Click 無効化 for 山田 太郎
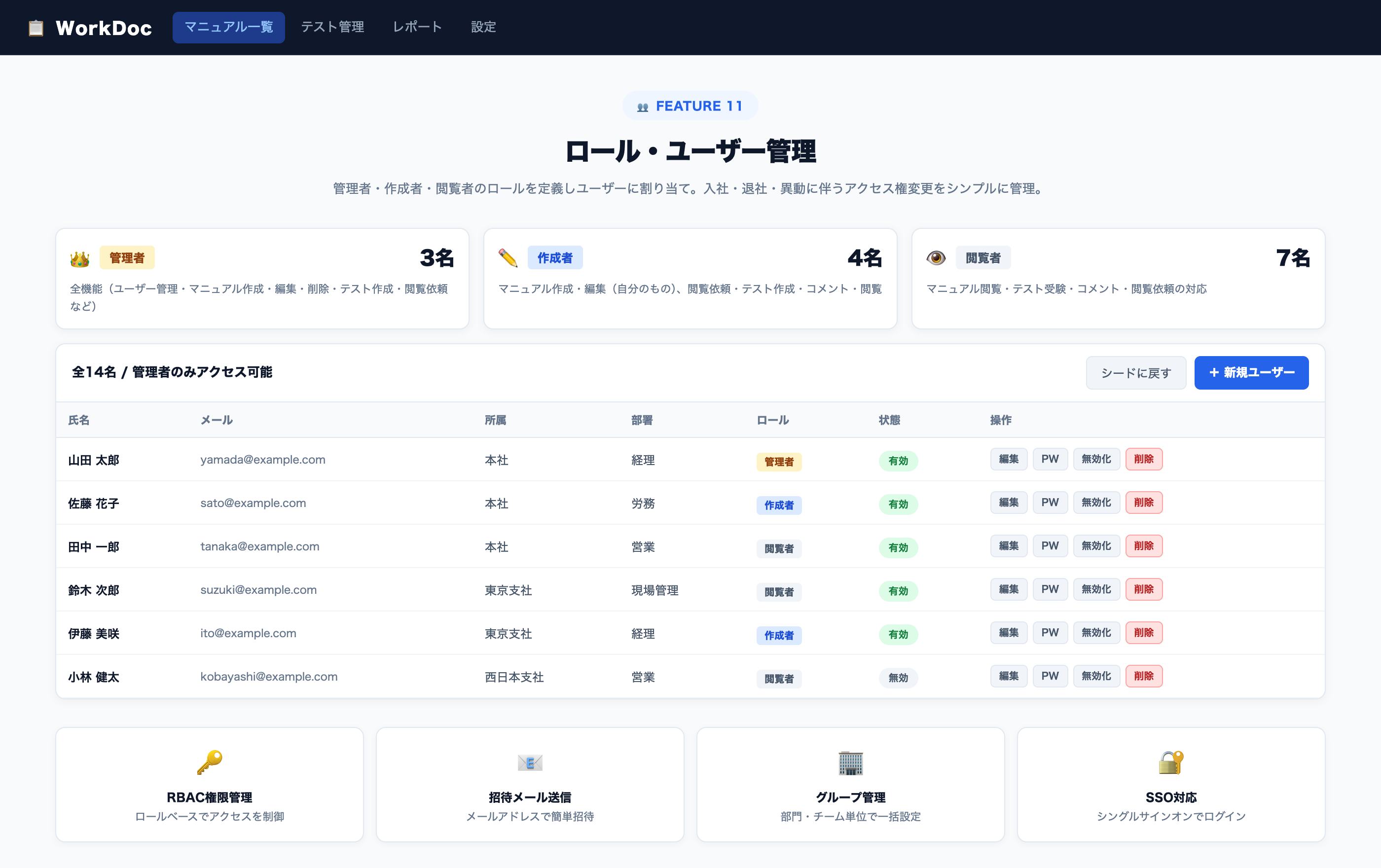Image resolution: width=1381 pixels, height=868 pixels. [1096, 459]
